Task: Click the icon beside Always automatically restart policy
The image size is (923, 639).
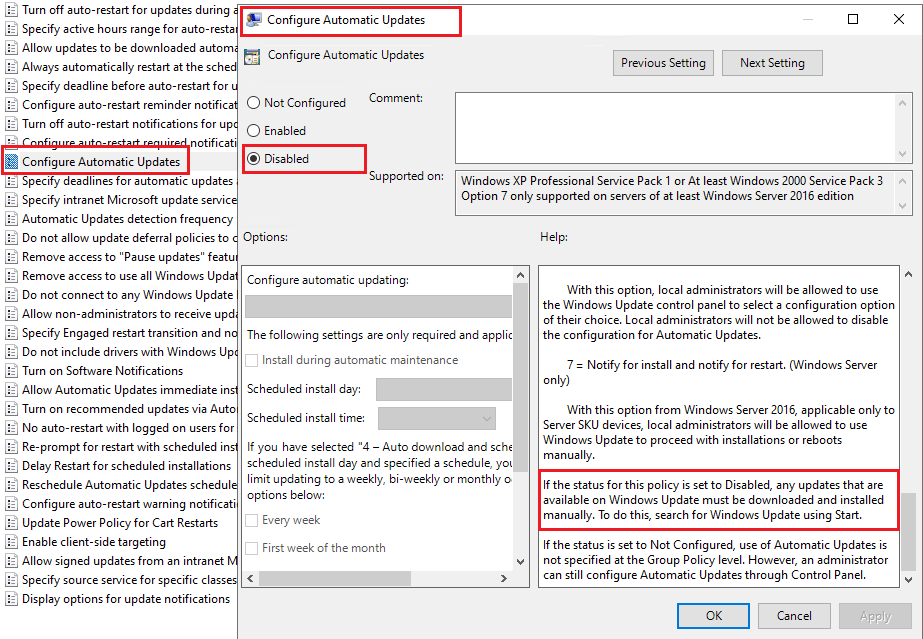Action: (11, 67)
